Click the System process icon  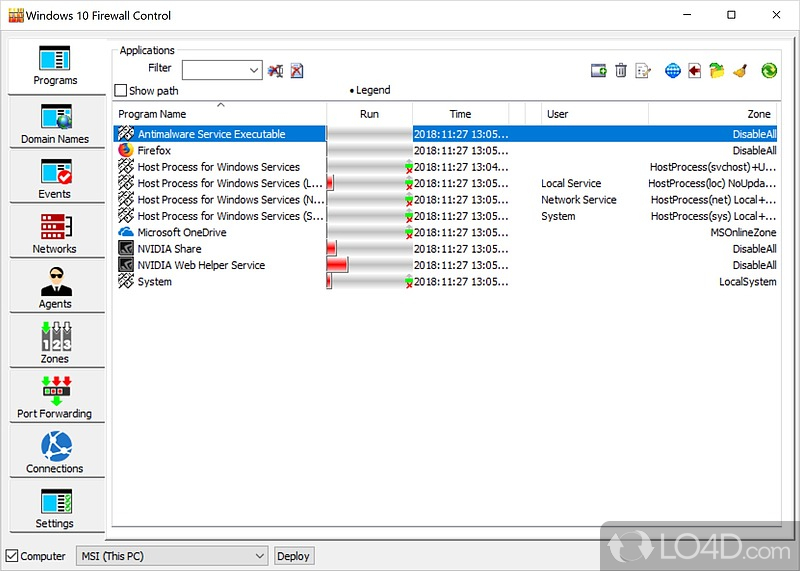[126, 281]
